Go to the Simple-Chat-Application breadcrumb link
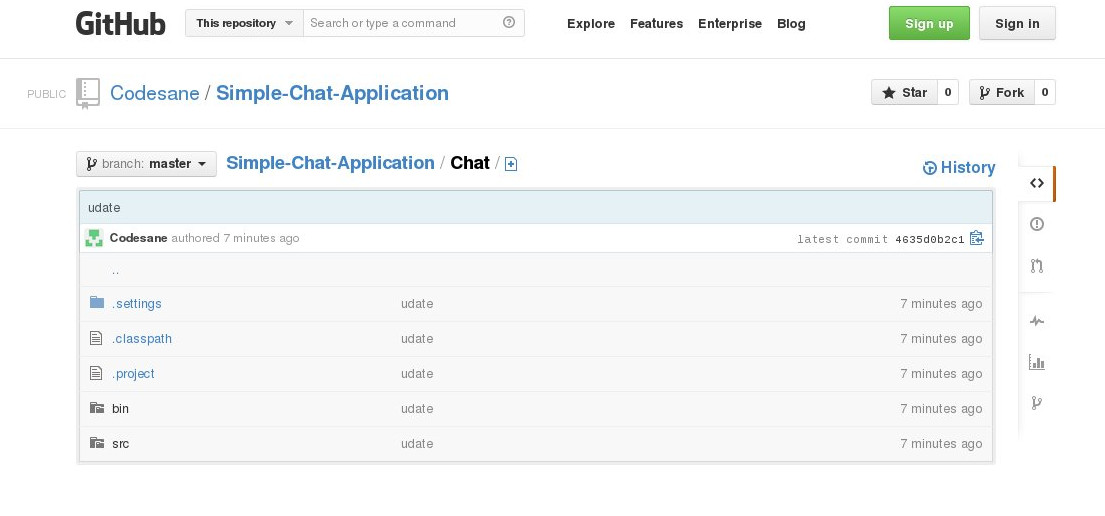The height and width of the screenshot is (516, 1105). pos(330,163)
